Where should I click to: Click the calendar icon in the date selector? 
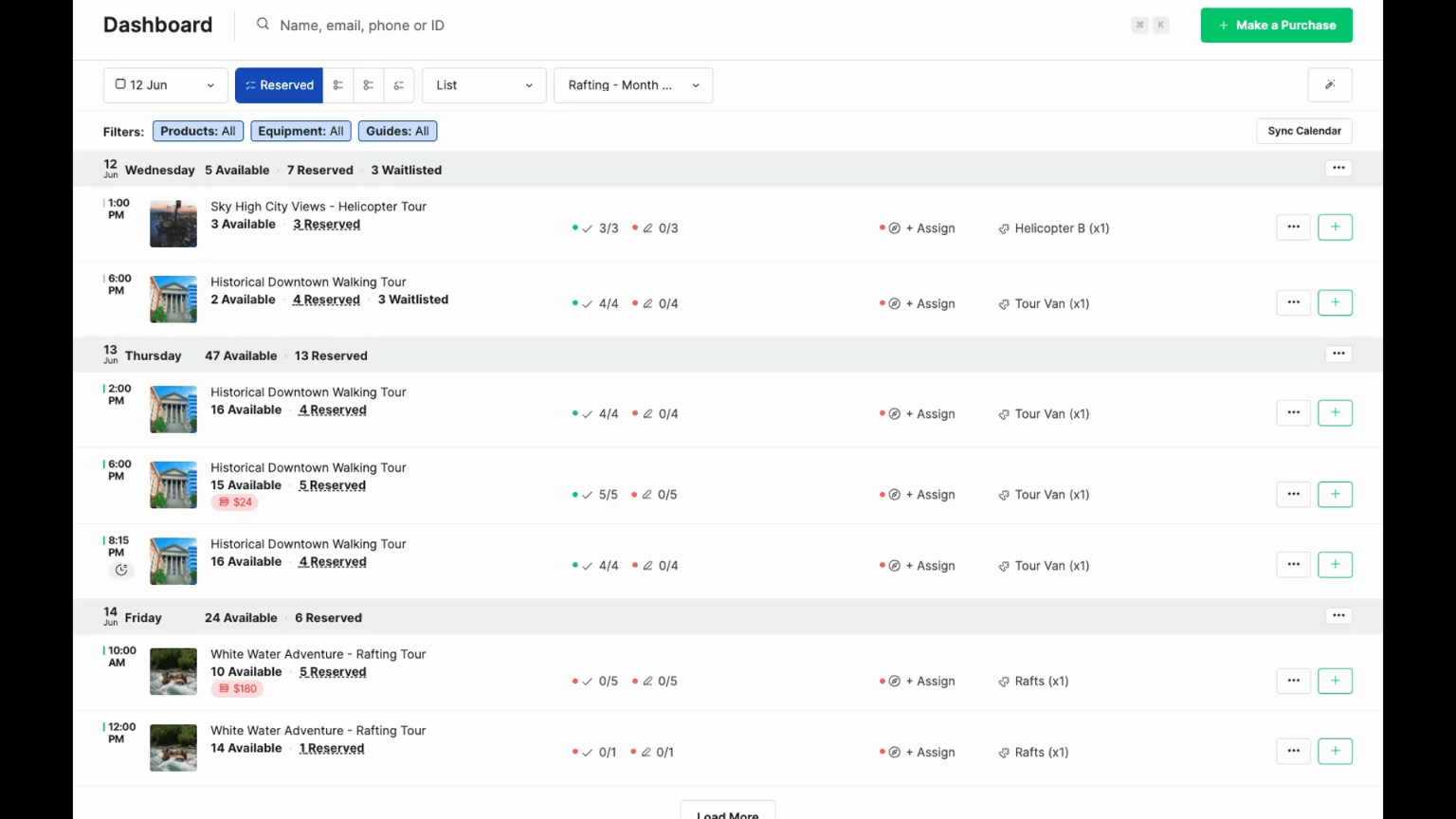coord(120,84)
